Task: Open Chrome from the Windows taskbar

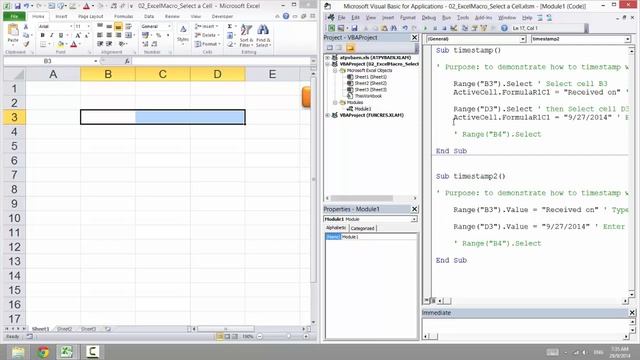Action: point(43,352)
